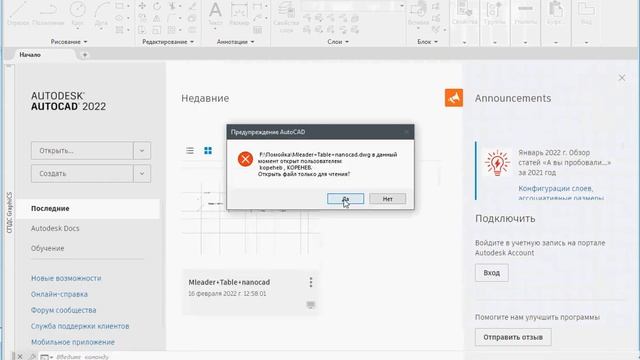Choose the Ellipse draw tool
The image size is (640, 360).
pos(119,18)
